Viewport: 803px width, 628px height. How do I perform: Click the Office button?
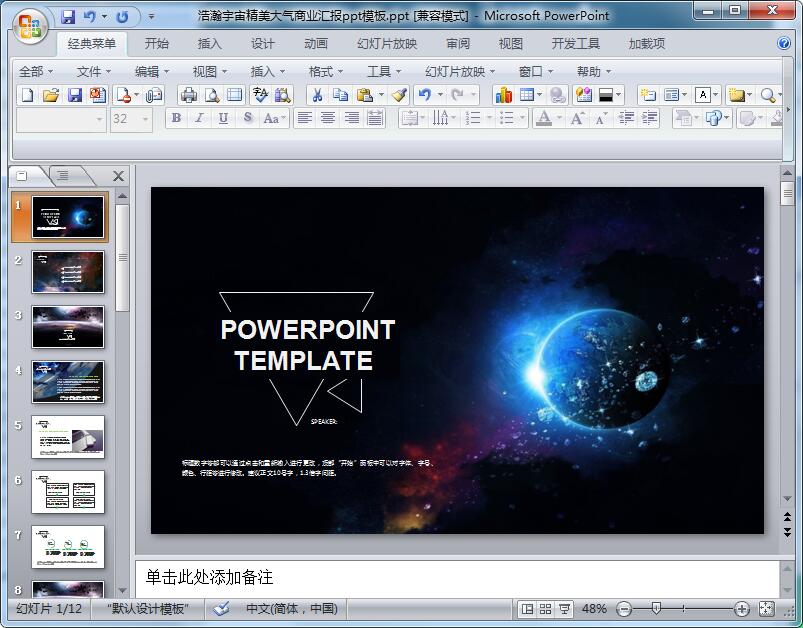pos(30,25)
